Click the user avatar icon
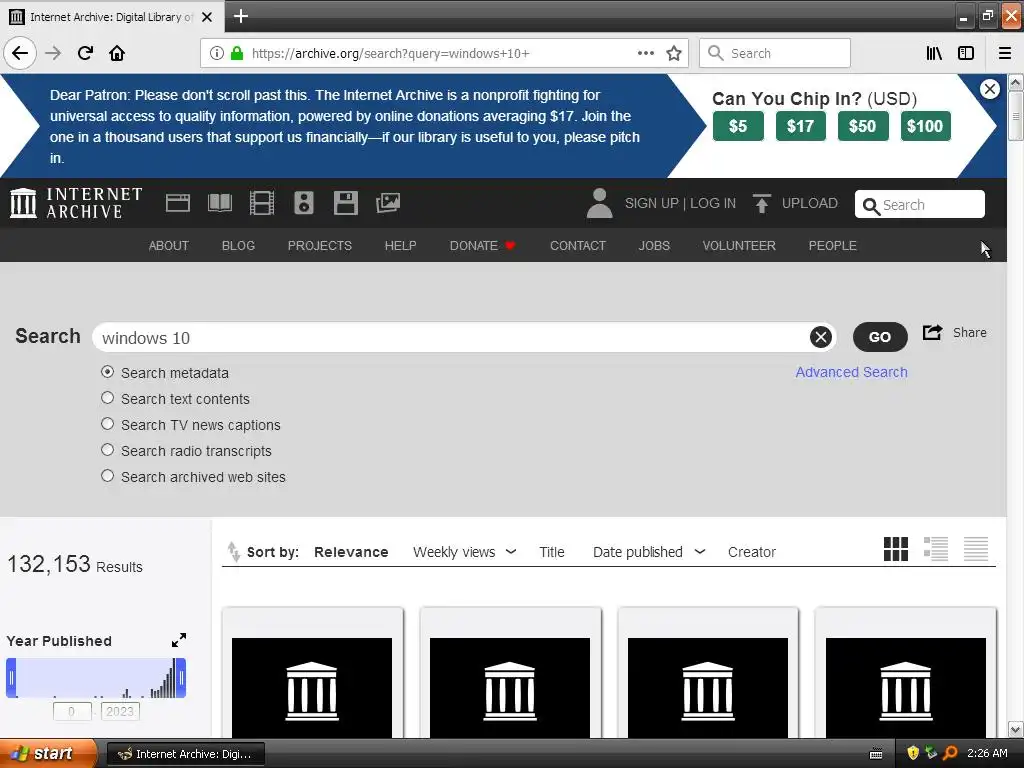The height and width of the screenshot is (768, 1024). (x=599, y=203)
